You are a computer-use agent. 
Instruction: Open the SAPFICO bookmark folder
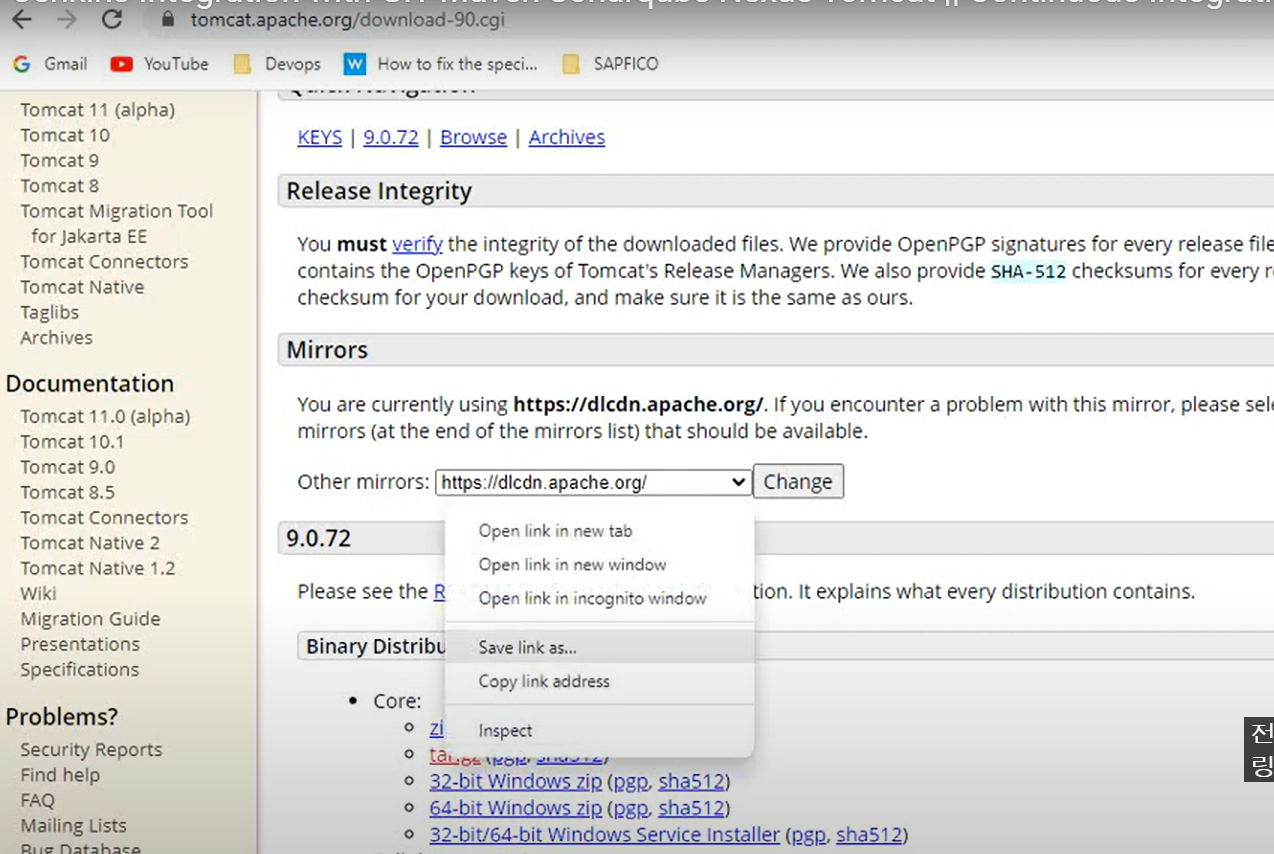click(611, 64)
